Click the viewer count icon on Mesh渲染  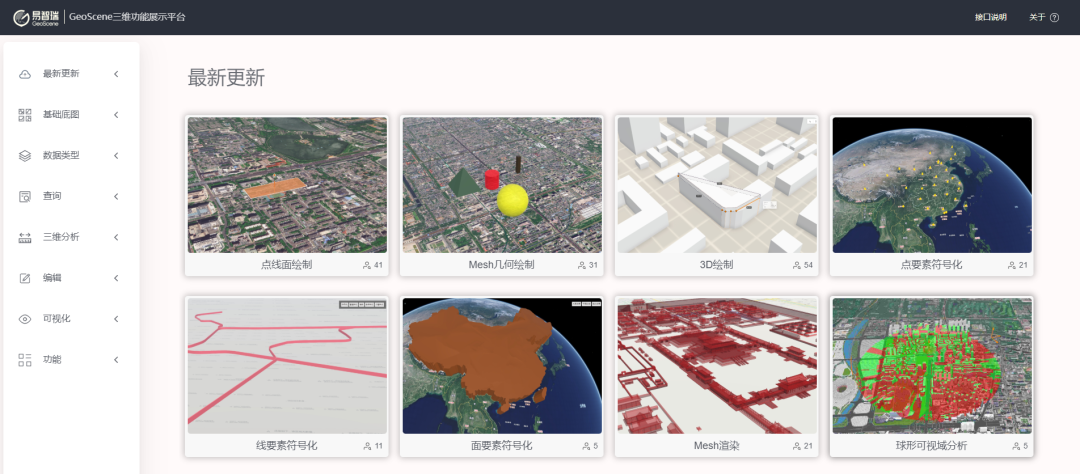pyautogui.click(x=796, y=446)
